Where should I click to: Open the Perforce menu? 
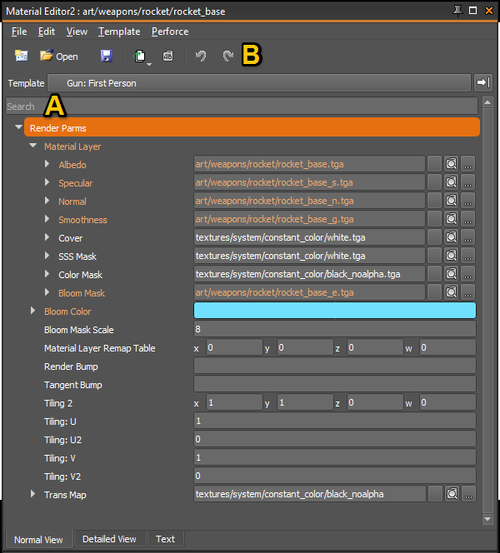170,32
